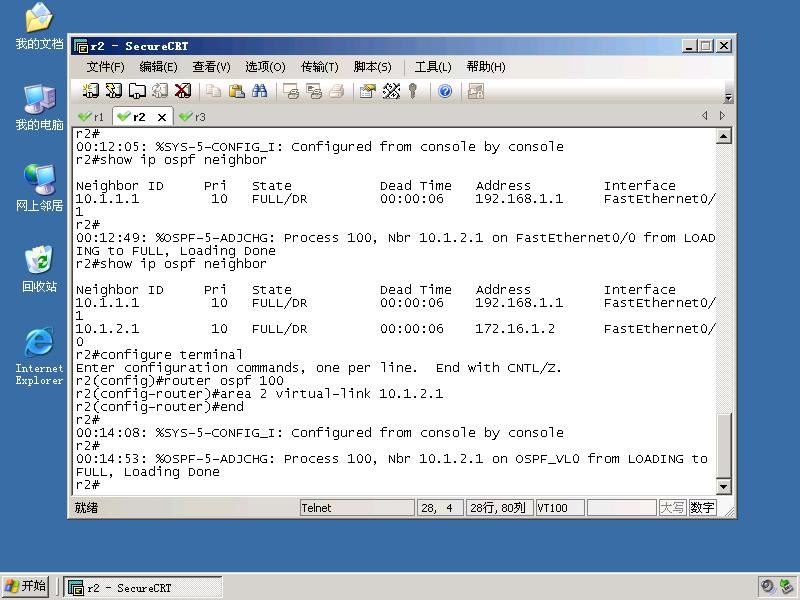Click the Find binoculars icon
The height and width of the screenshot is (600, 800).
(259, 91)
